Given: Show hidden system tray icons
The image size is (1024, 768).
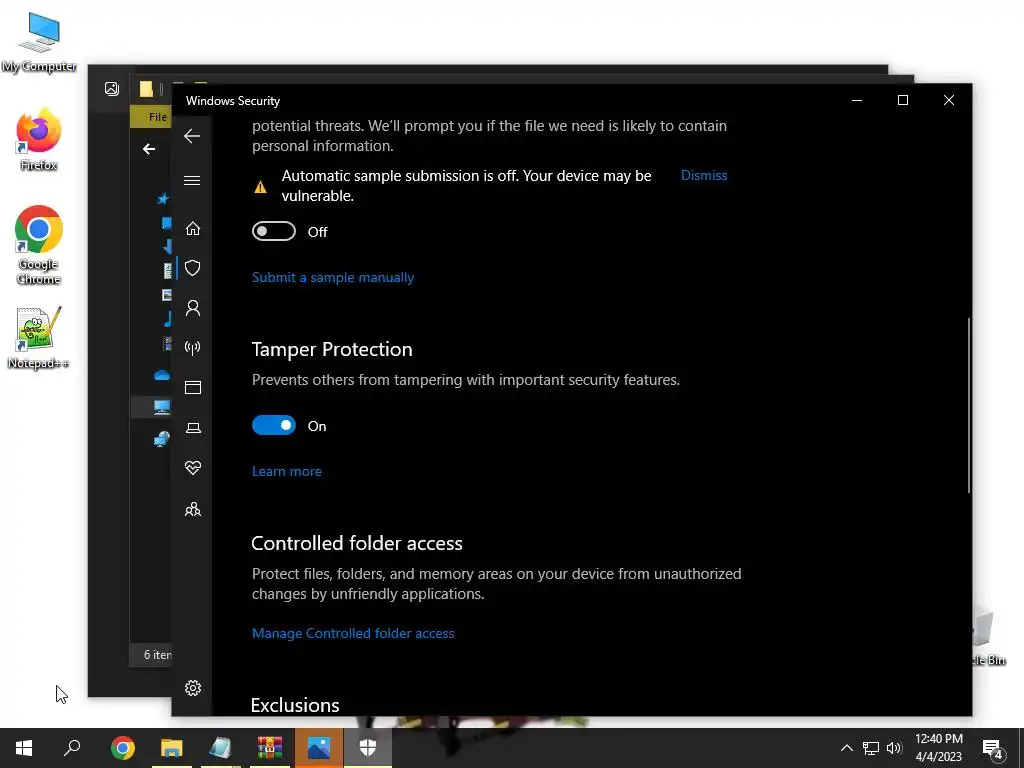Looking at the screenshot, I should coord(846,748).
